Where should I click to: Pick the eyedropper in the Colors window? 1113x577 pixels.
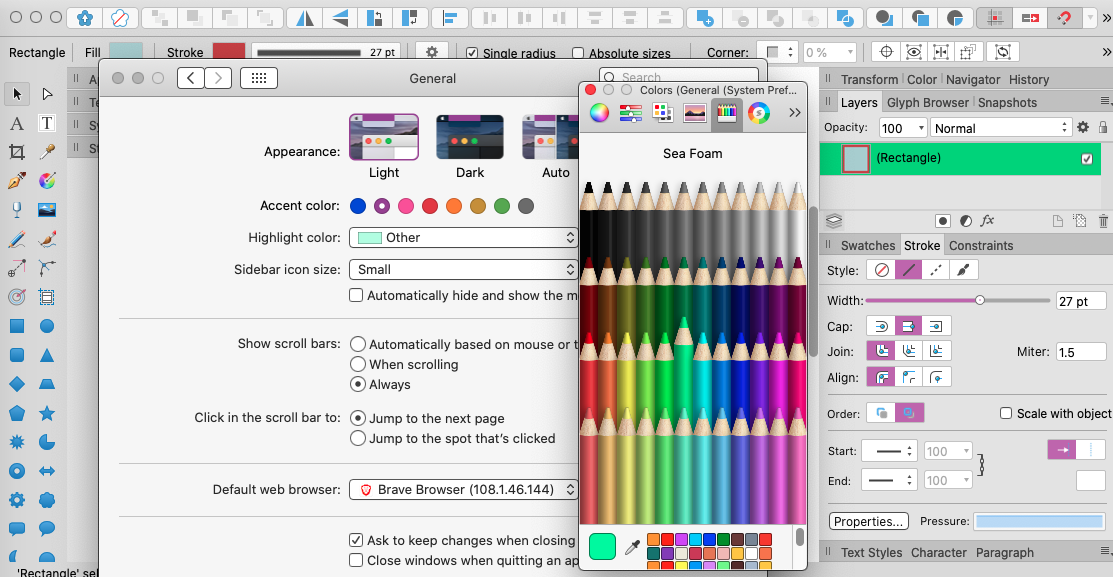632,547
